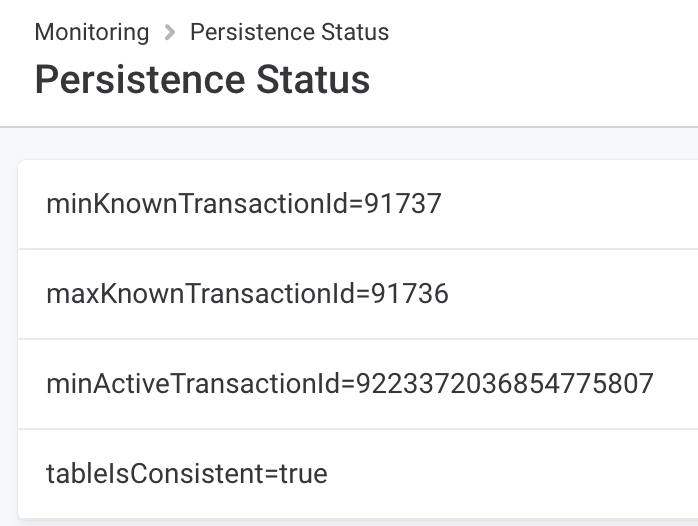This screenshot has height=526, width=698.
Task: Click the word 'Status' in the heading
Action: click(x=318, y=80)
